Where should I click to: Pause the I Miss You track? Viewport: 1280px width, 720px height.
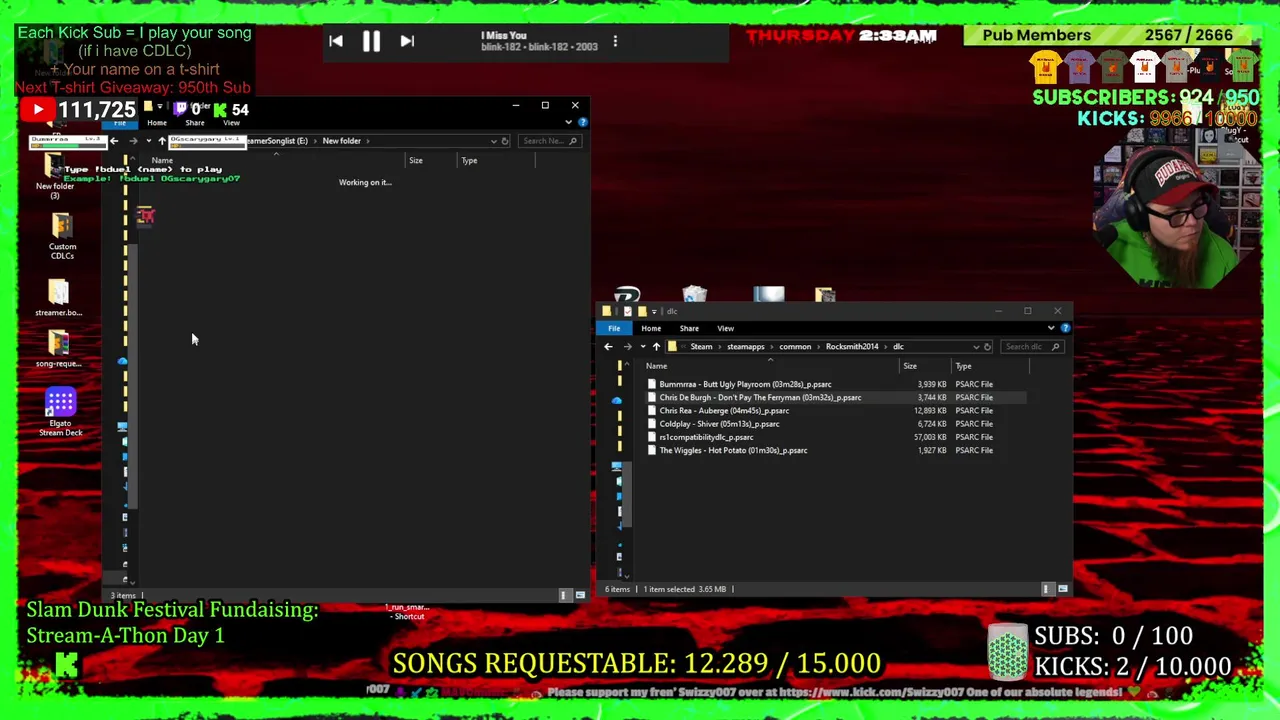(x=371, y=41)
